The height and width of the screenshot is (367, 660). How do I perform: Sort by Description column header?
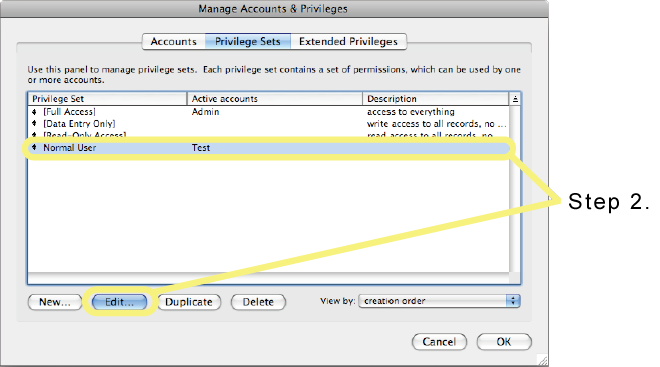[436, 99]
